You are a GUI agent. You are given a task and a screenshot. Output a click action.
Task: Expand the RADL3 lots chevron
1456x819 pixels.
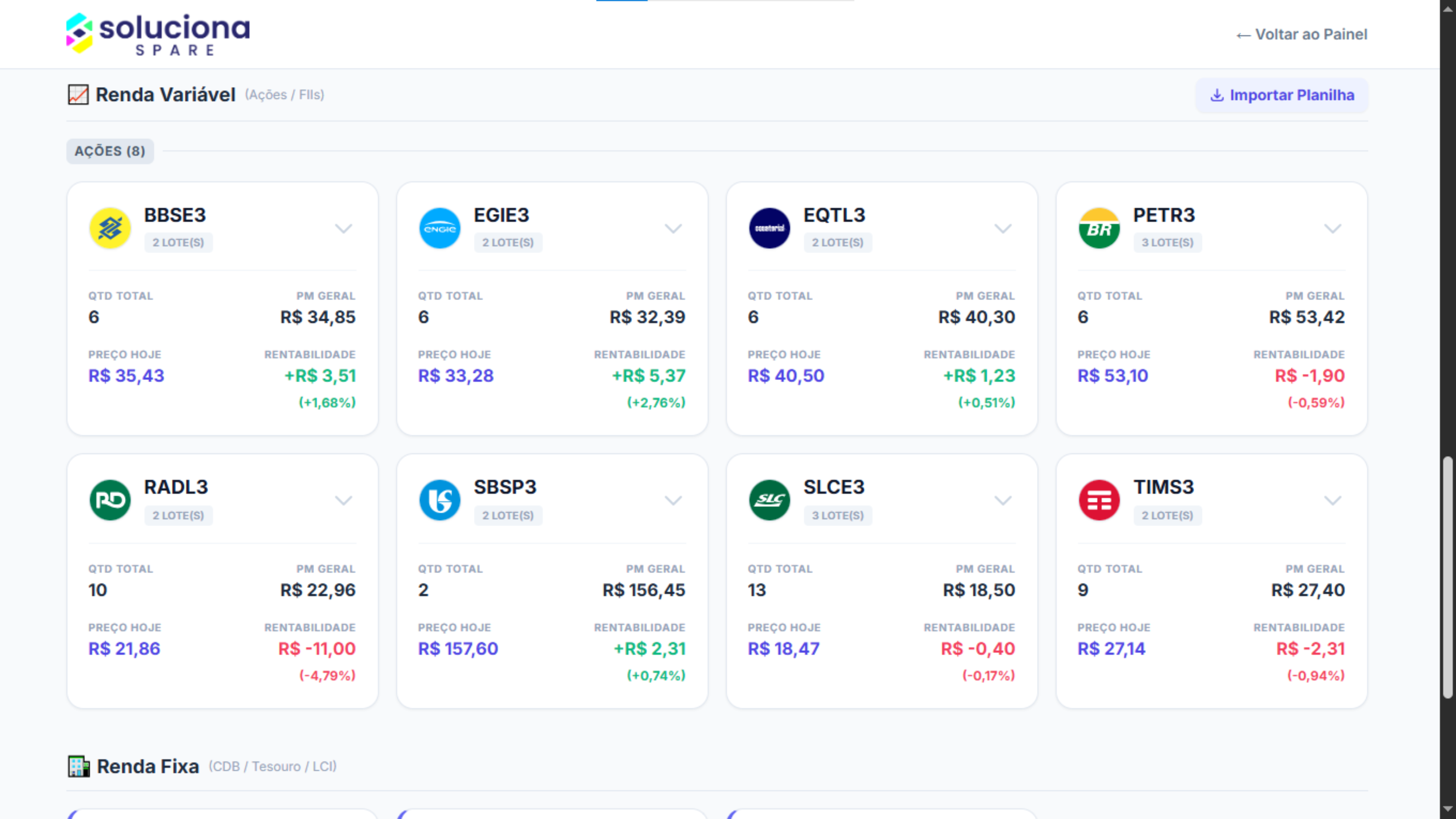(x=343, y=500)
